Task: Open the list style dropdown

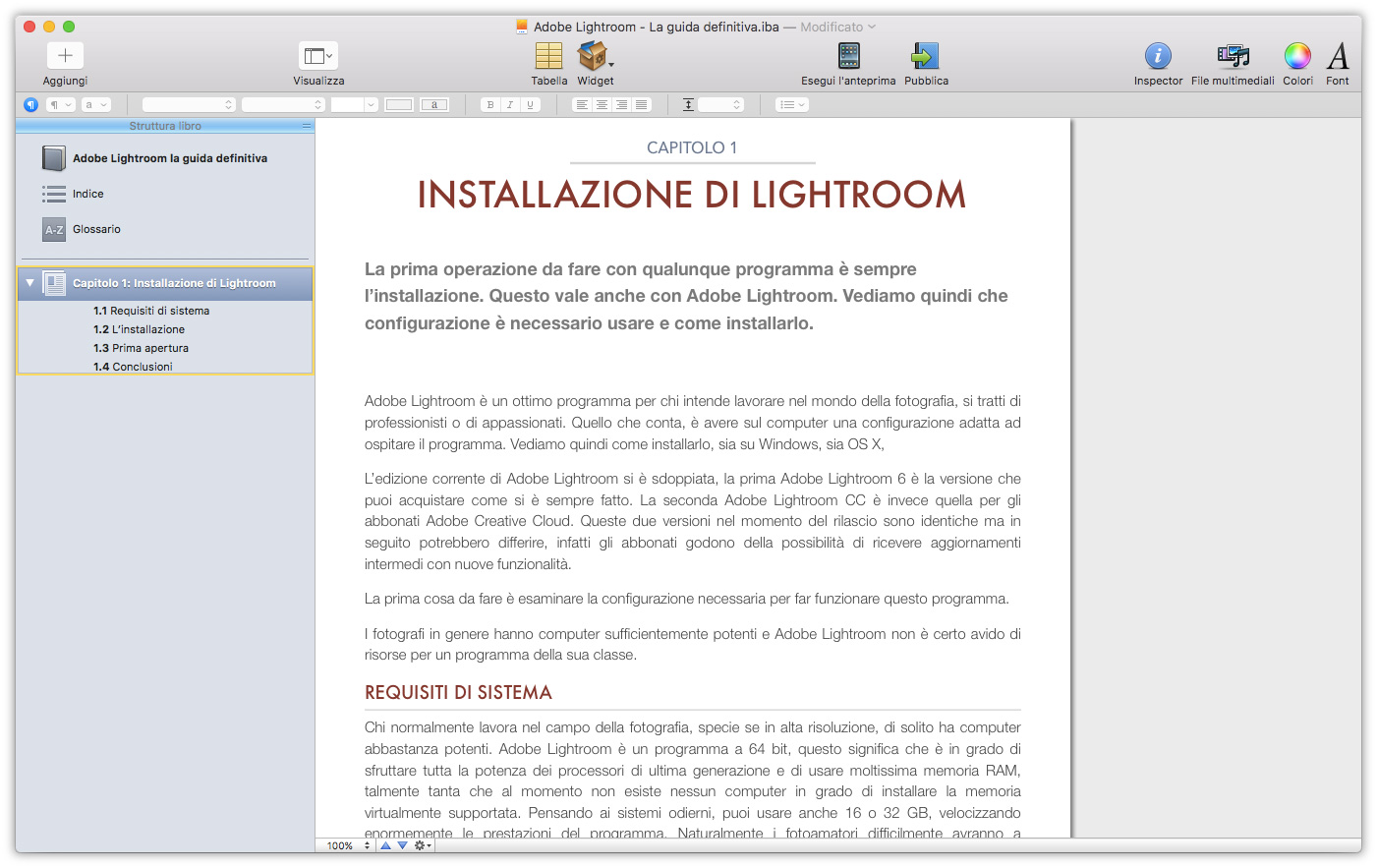Action: (x=791, y=104)
